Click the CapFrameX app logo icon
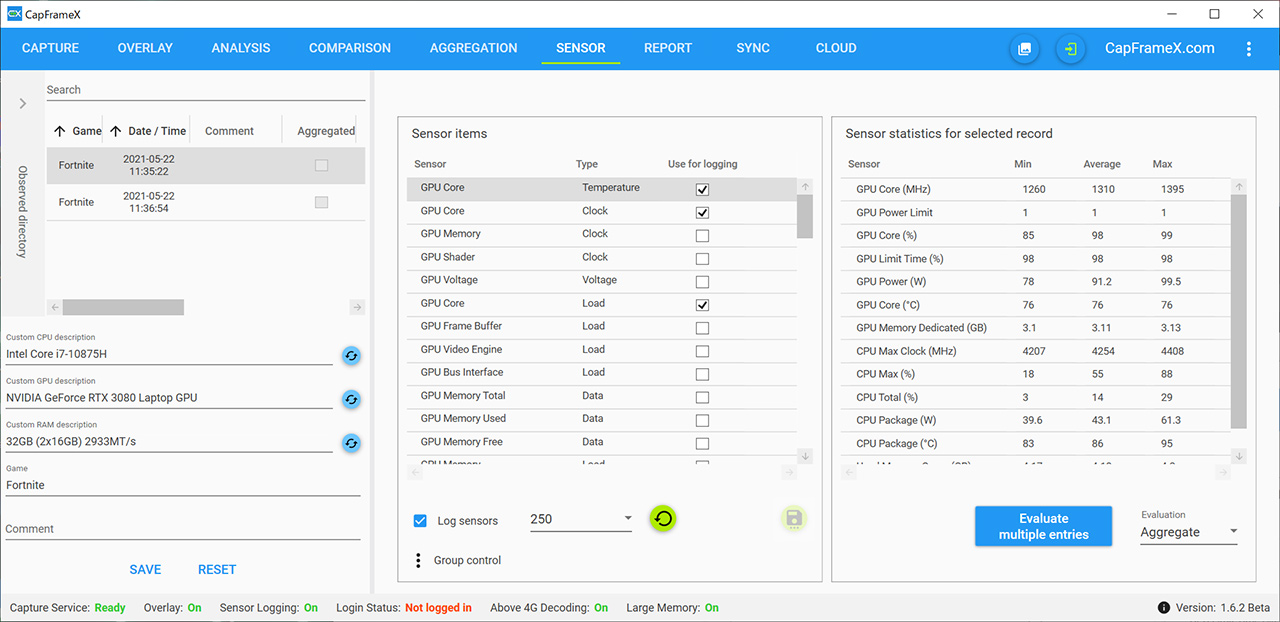Viewport: 1280px width, 622px height. point(14,14)
